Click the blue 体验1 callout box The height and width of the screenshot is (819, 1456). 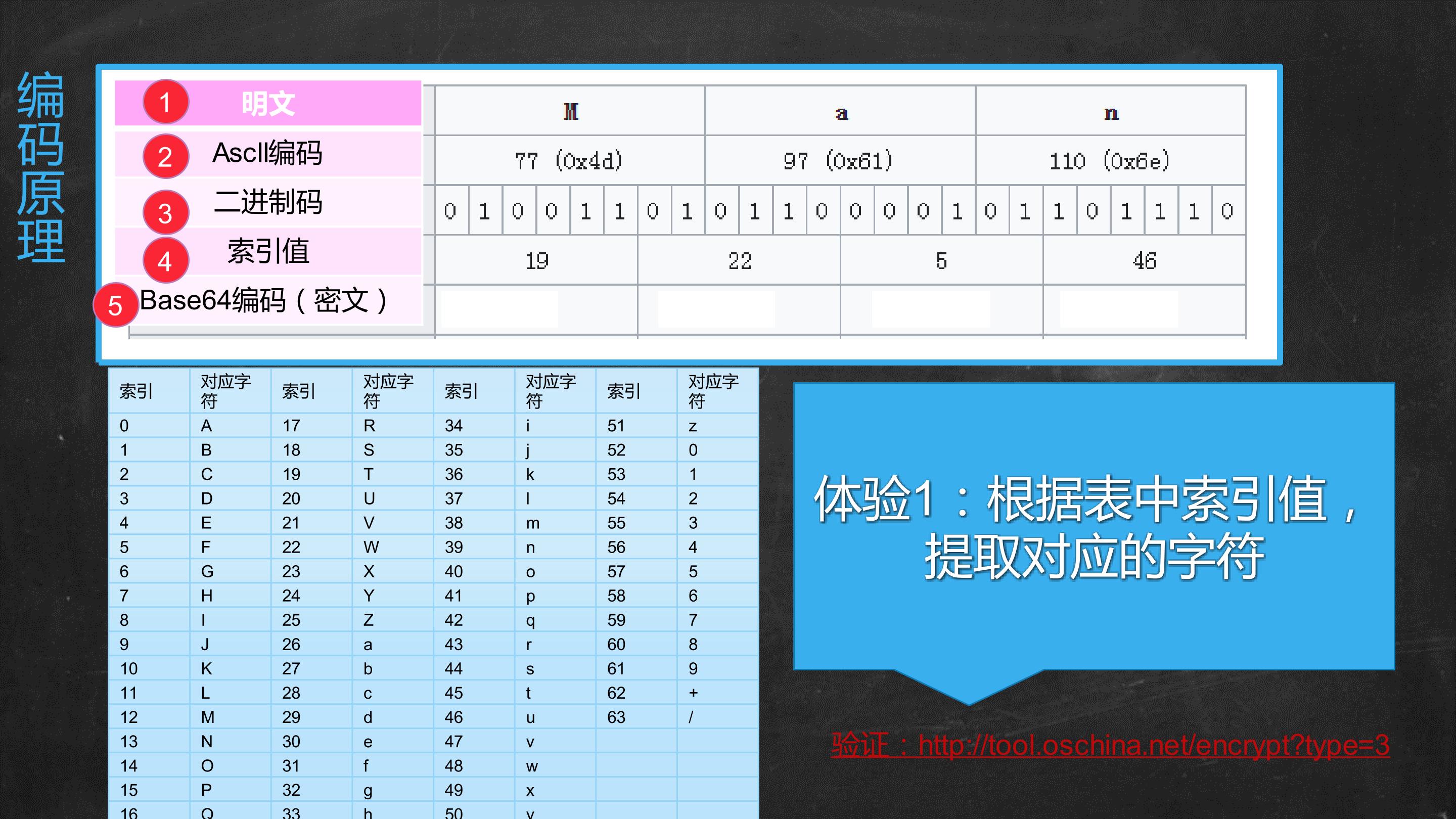click(1094, 526)
